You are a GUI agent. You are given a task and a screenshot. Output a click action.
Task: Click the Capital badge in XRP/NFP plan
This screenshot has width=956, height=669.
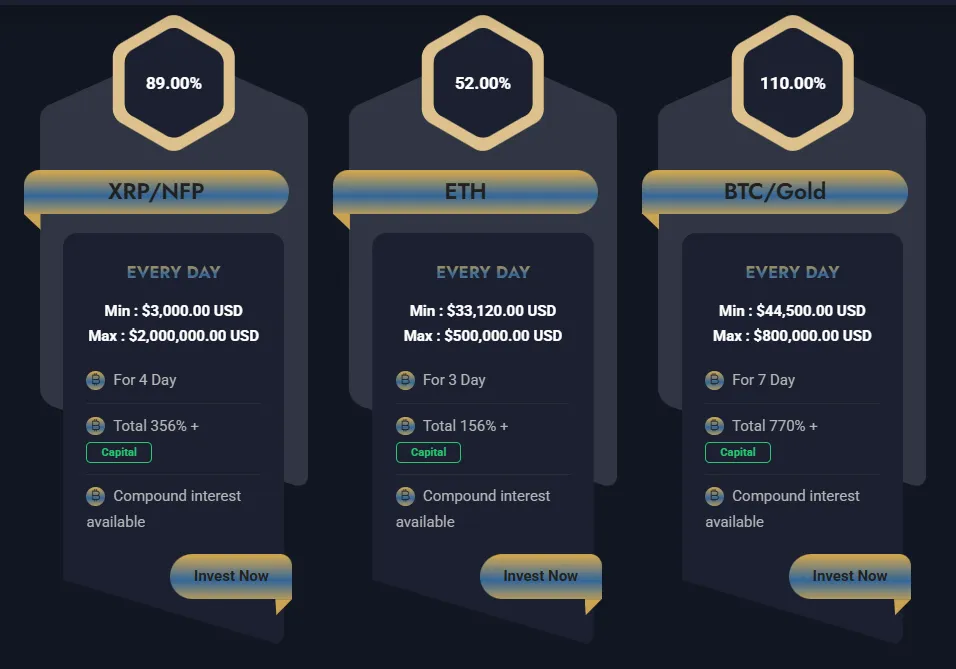[x=119, y=453]
